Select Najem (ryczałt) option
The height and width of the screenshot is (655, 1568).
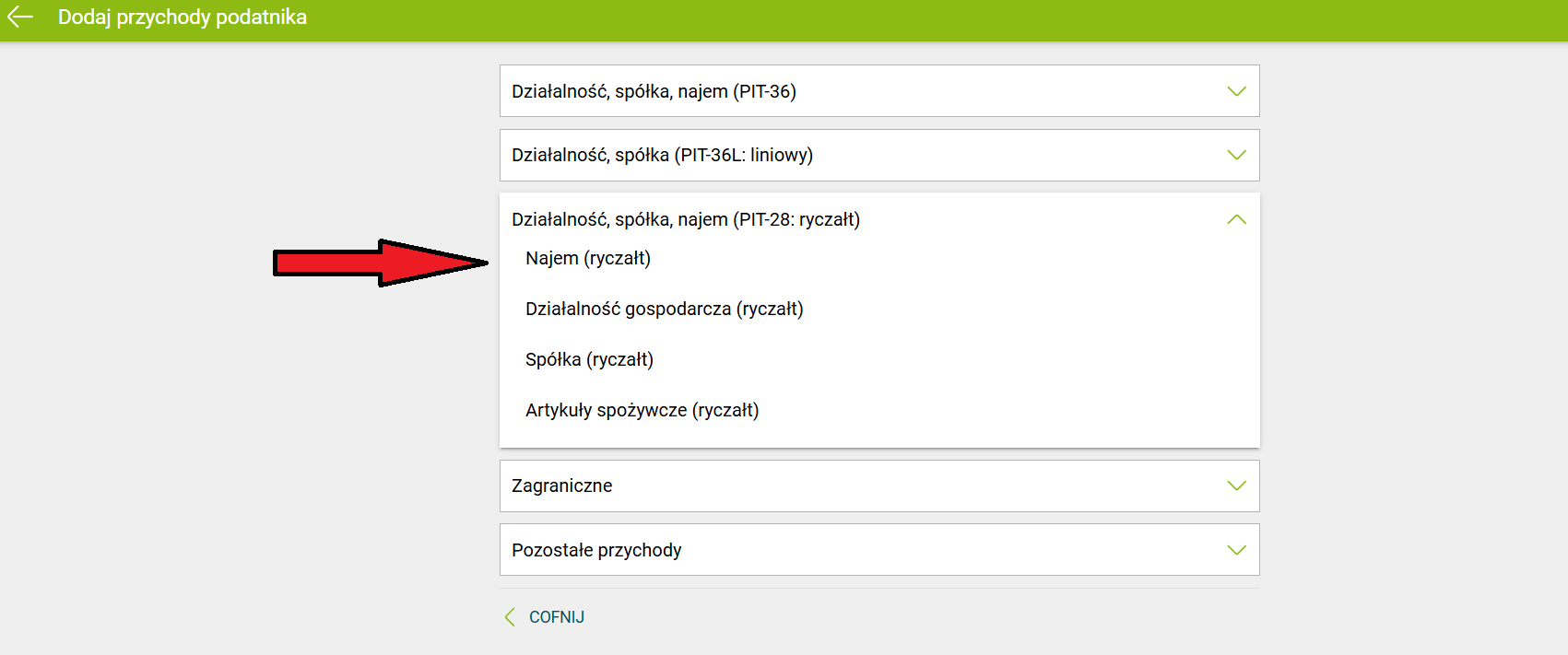point(588,259)
